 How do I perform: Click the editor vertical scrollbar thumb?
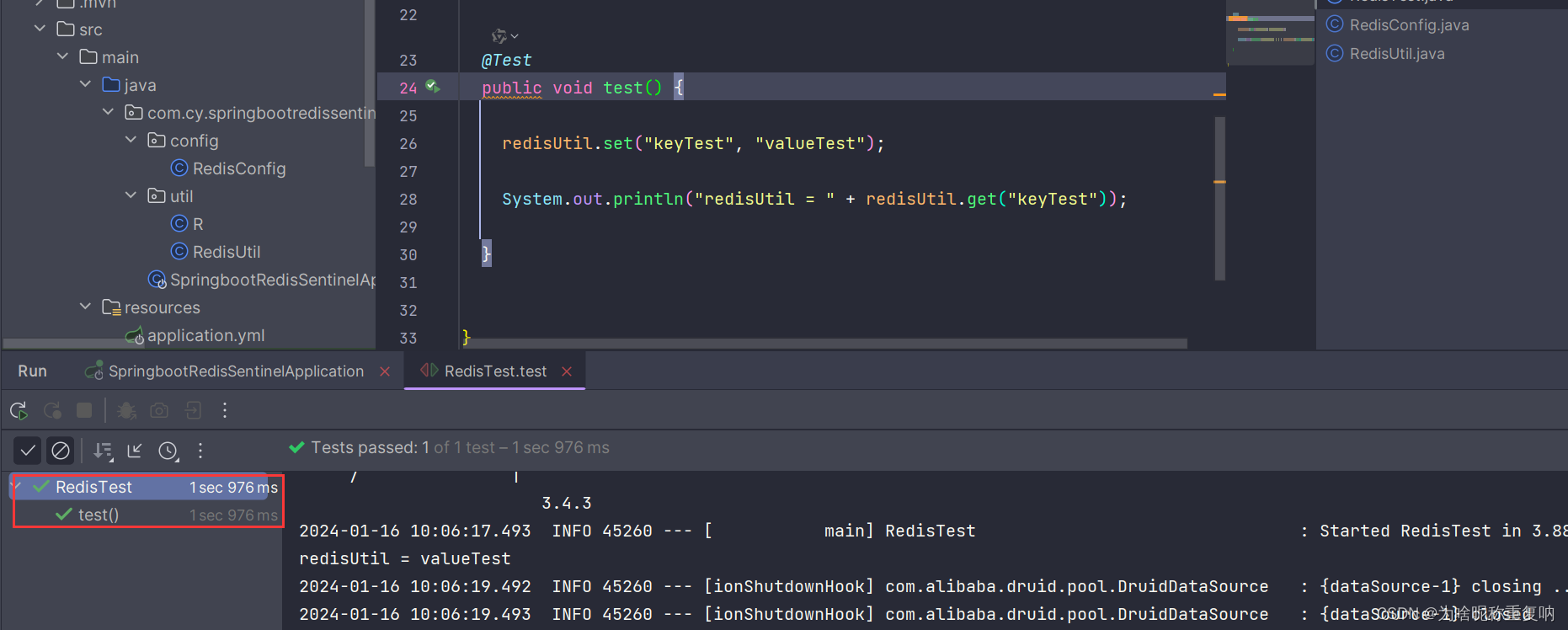1219,198
